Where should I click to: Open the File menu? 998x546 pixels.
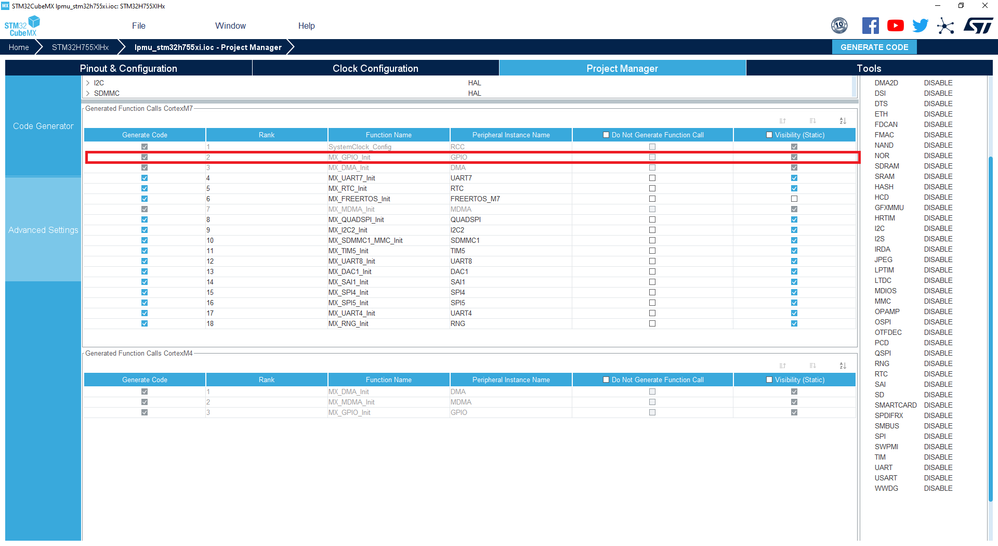[x=138, y=26]
